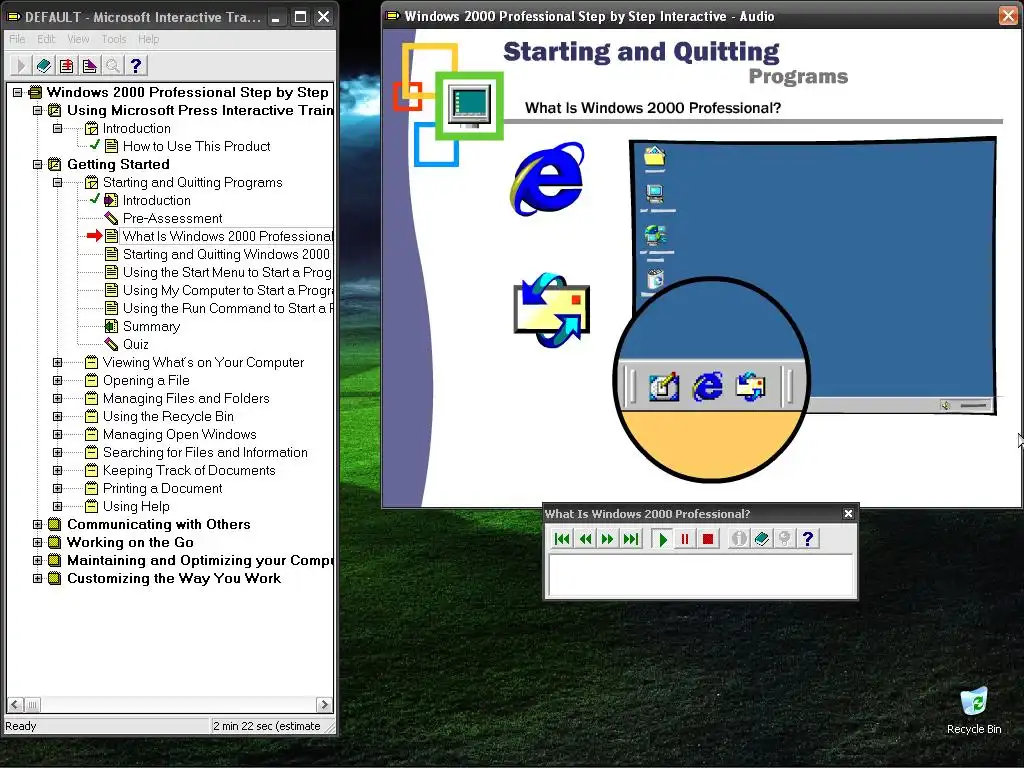Click the horizontal scrollbar left arrow
Image resolution: width=1024 pixels, height=768 pixels.
(x=16, y=705)
